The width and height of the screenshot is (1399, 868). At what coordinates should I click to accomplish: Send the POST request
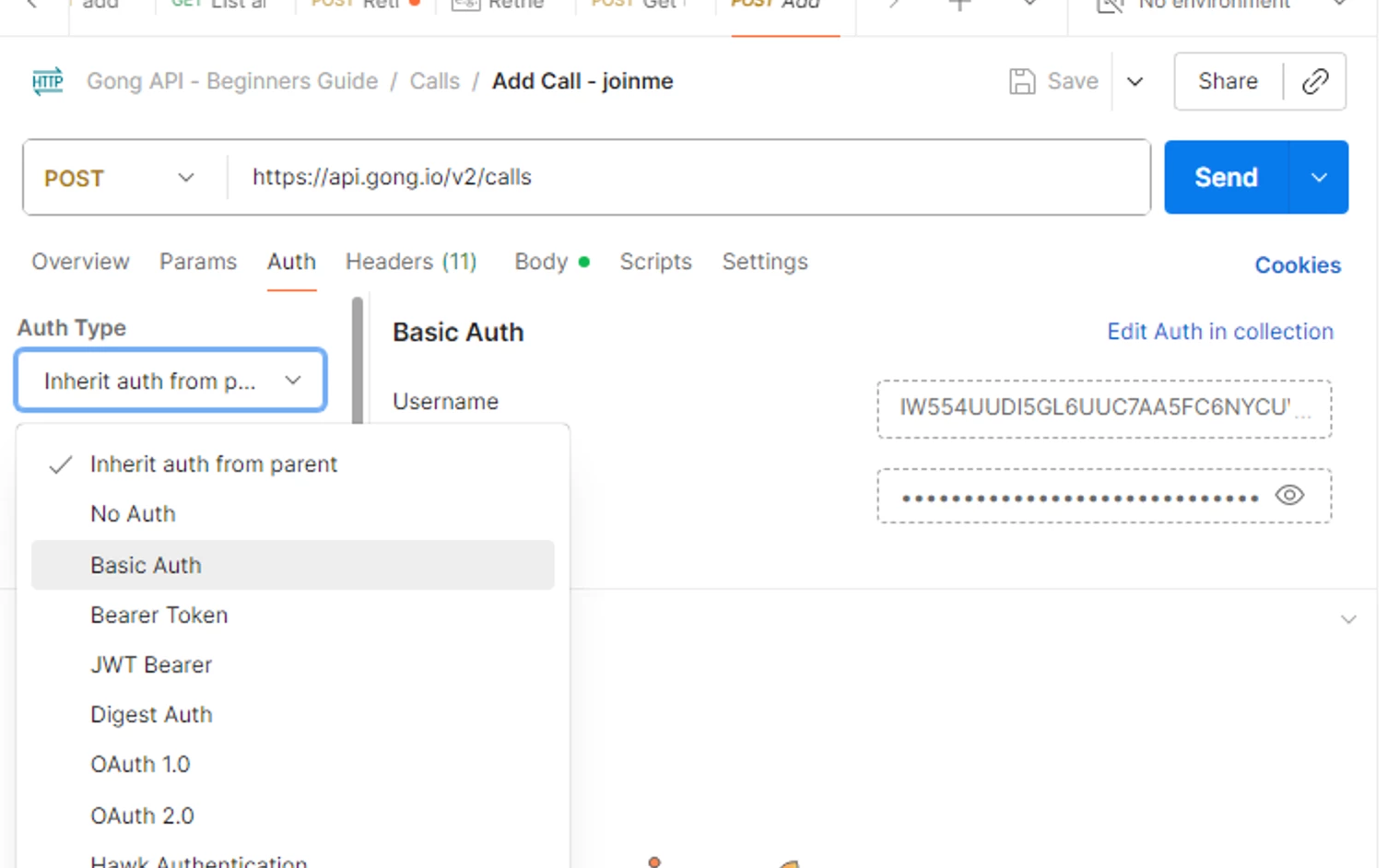pos(1226,177)
